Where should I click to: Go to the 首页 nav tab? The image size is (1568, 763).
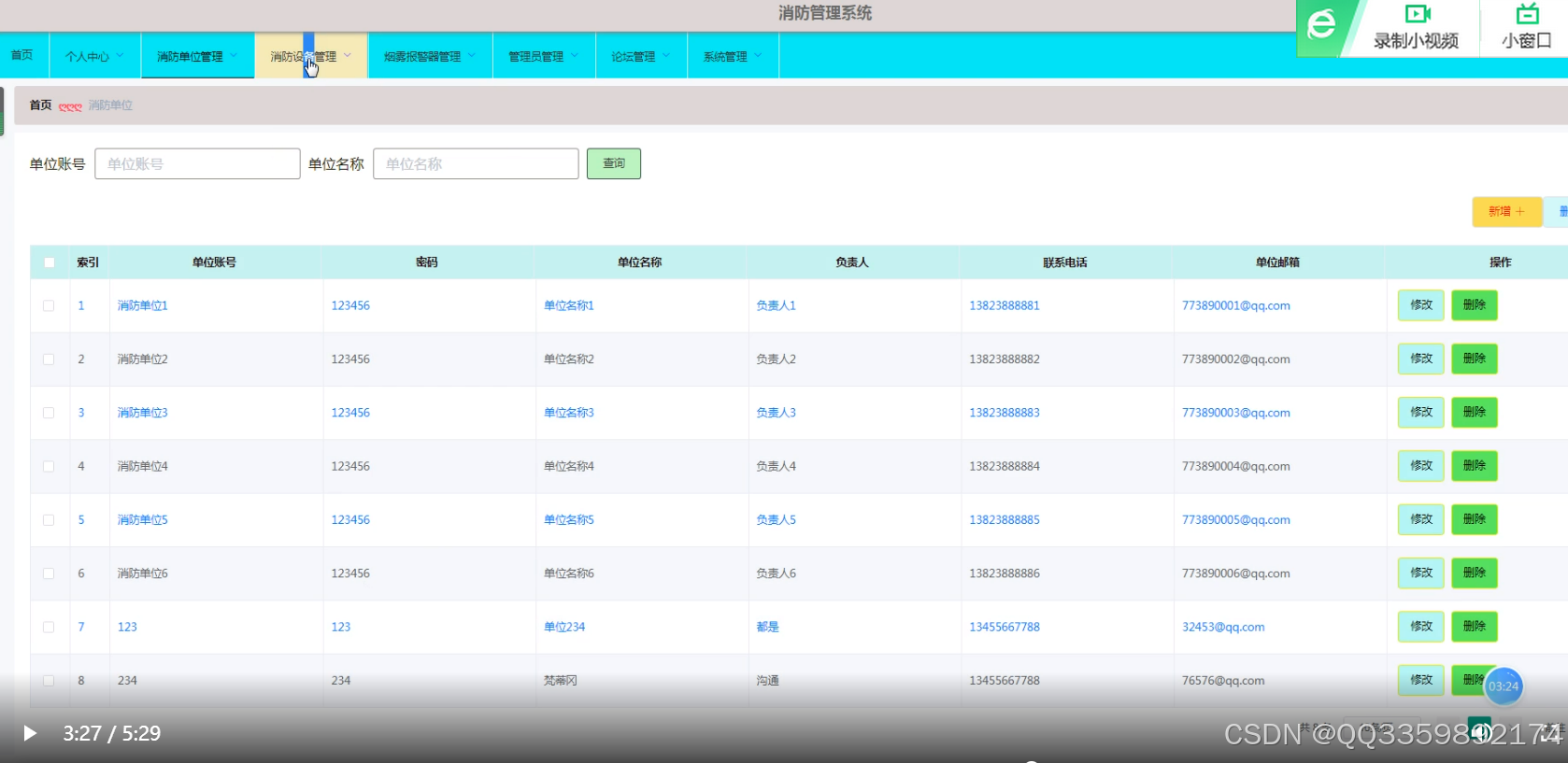(x=22, y=56)
